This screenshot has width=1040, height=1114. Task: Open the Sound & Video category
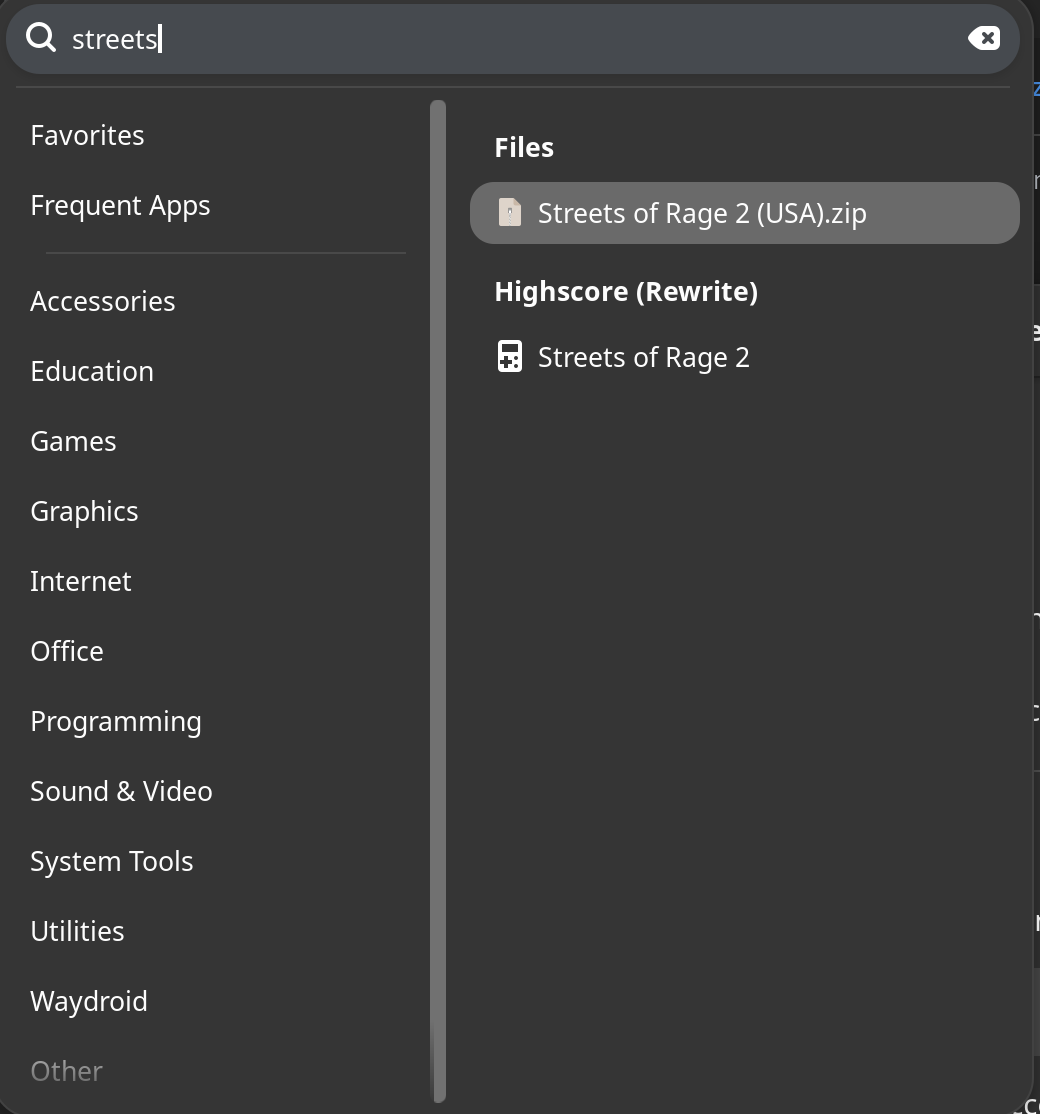(121, 791)
